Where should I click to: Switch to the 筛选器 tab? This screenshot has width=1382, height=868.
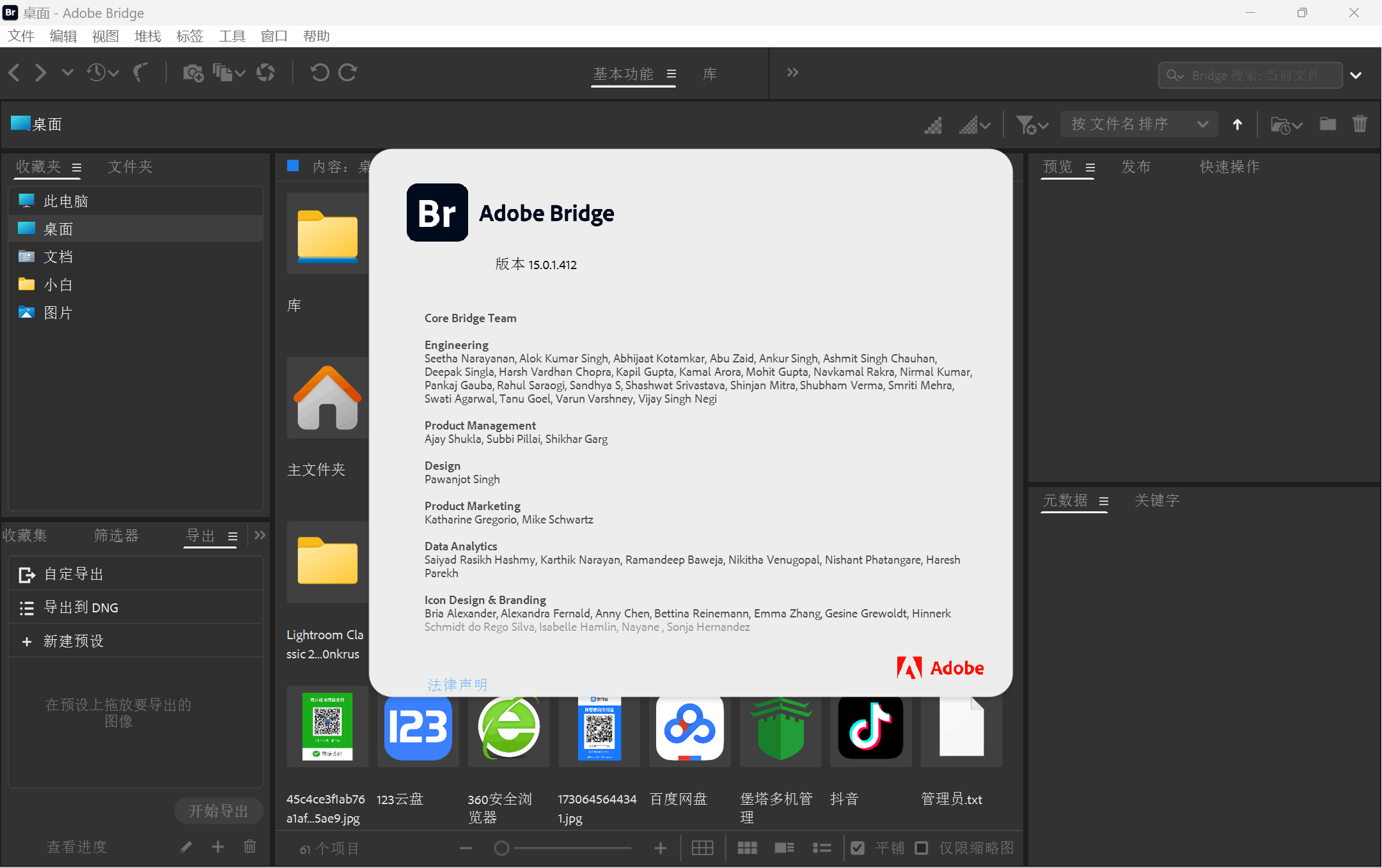tap(116, 536)
